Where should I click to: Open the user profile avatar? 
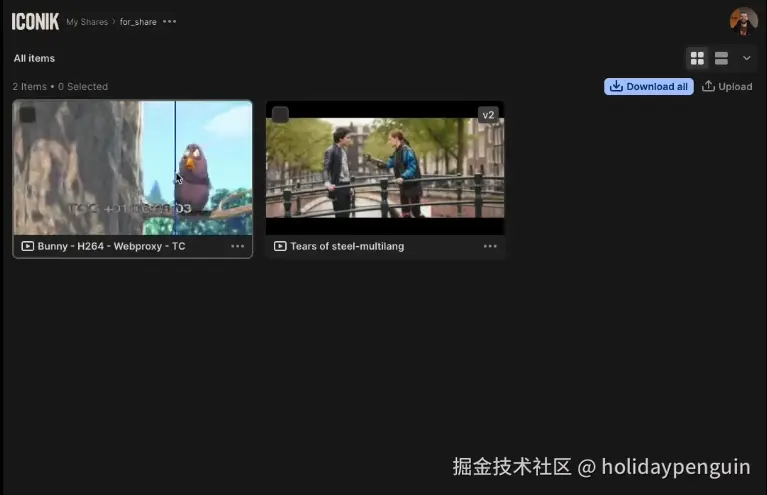click(744, 21)
